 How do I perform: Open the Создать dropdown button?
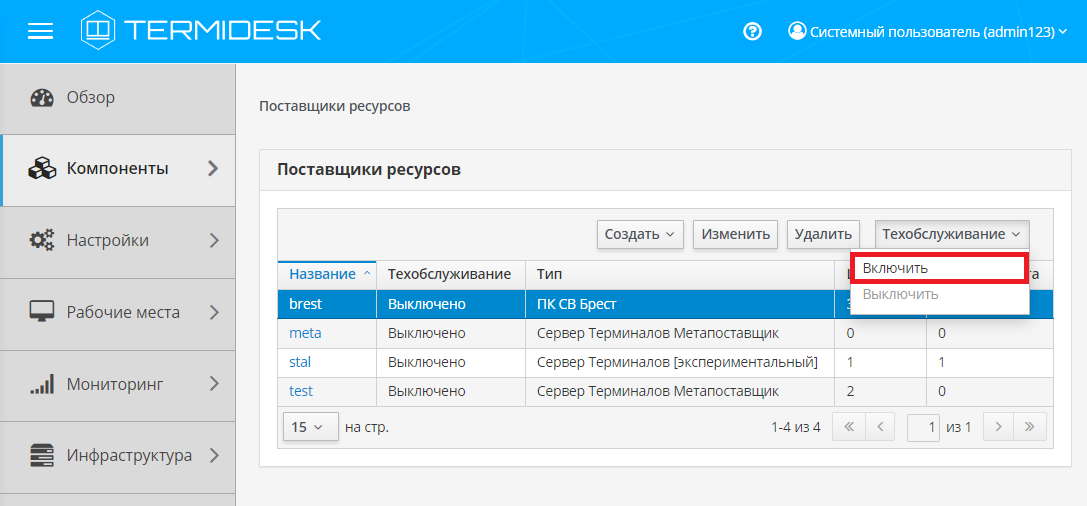(x=640, y=234)
